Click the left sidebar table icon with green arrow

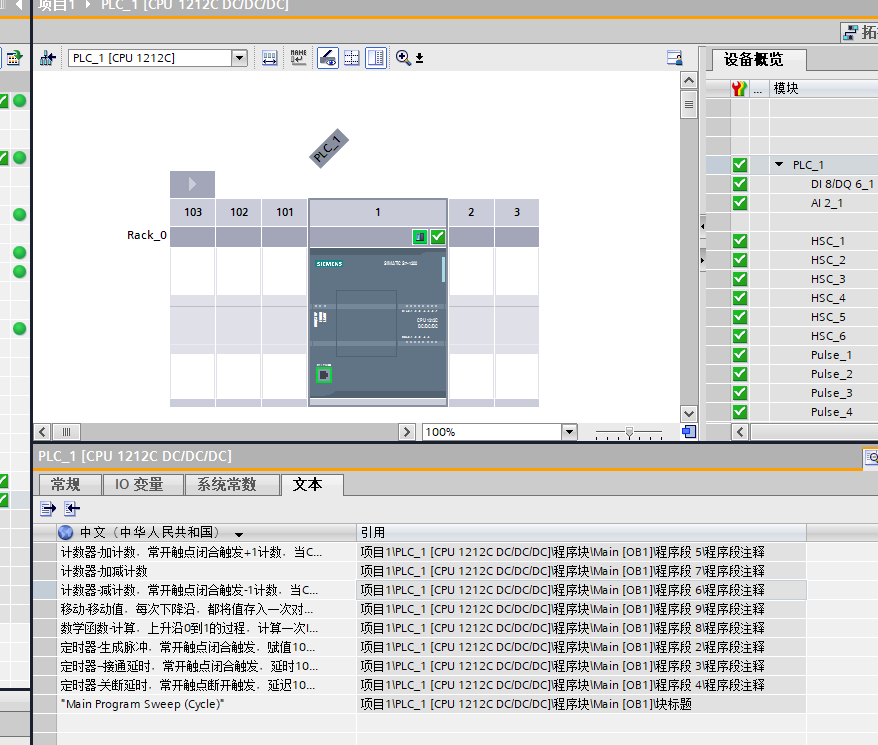pyautogui.click(x=14, y=58)
